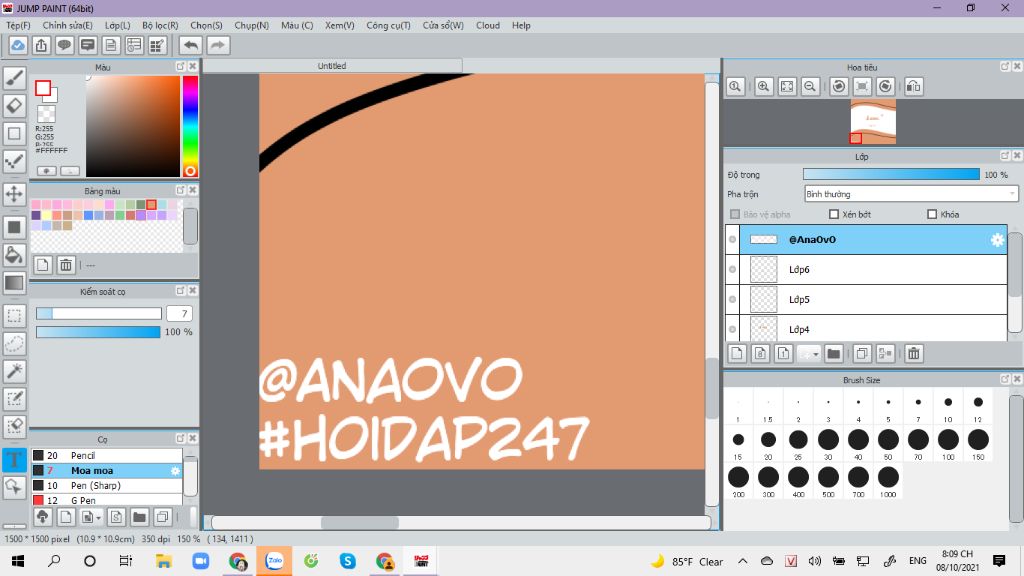Delete palette color with trash icon
Viewport: 1024px width, 576px height.
(66, 264)
